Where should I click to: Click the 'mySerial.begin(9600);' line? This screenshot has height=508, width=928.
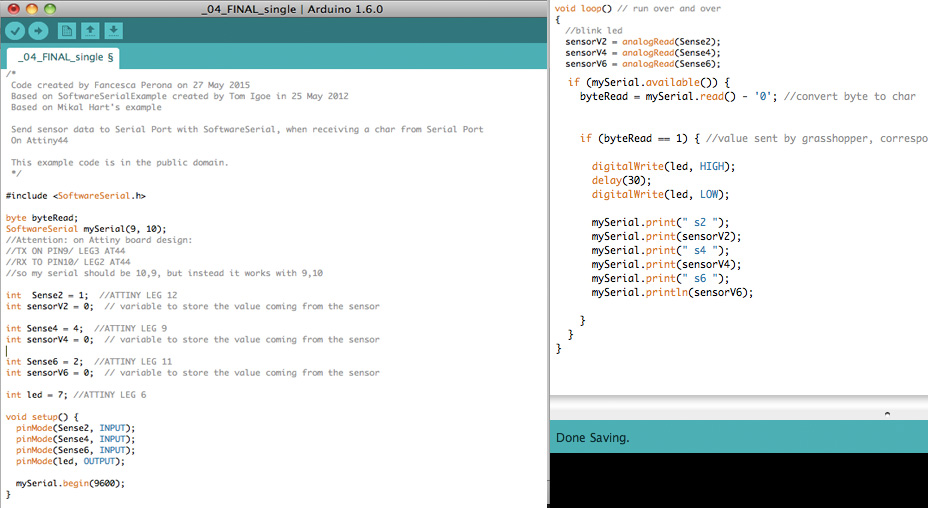click(70, 483)
